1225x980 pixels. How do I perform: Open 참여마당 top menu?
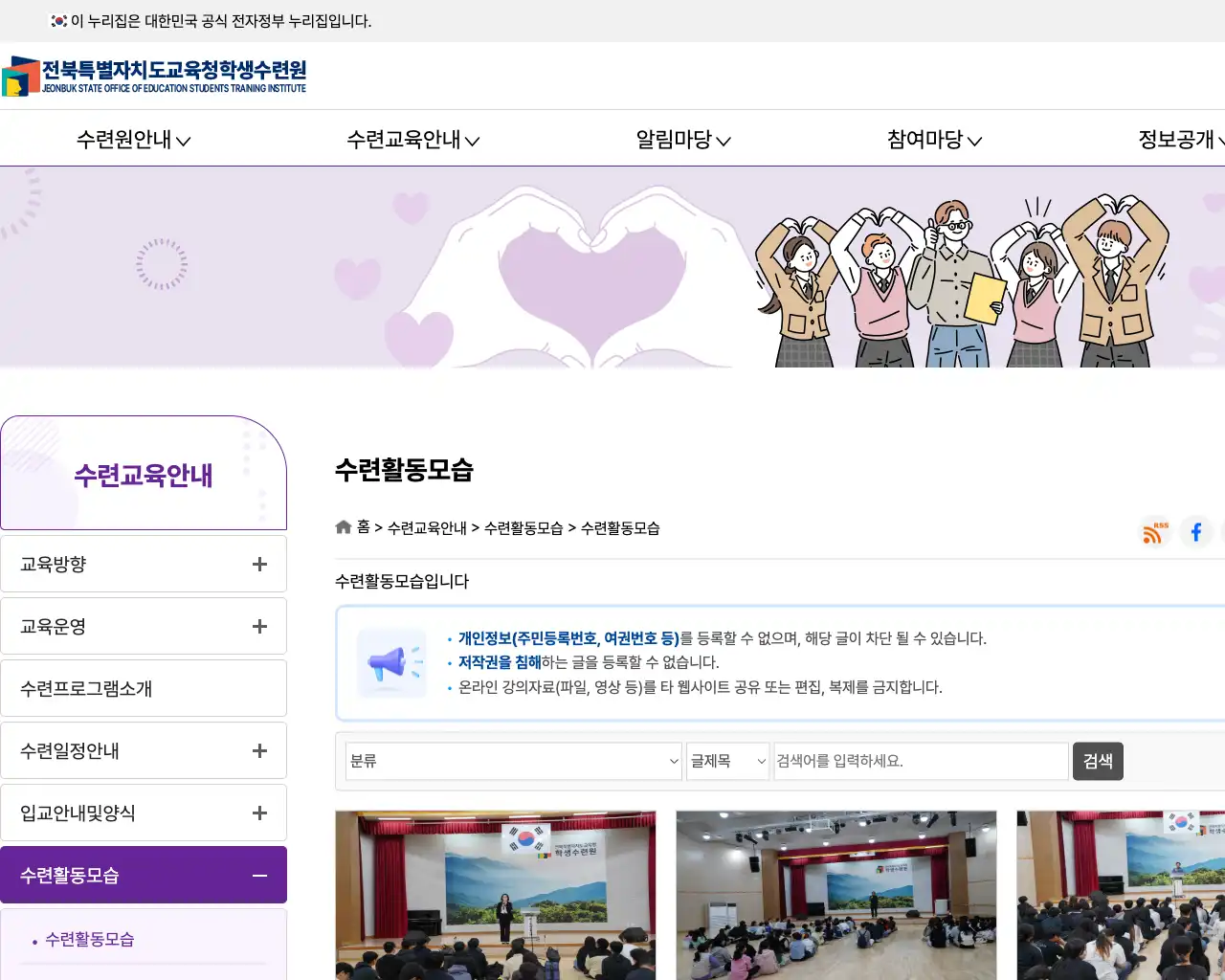pos(935,140)
